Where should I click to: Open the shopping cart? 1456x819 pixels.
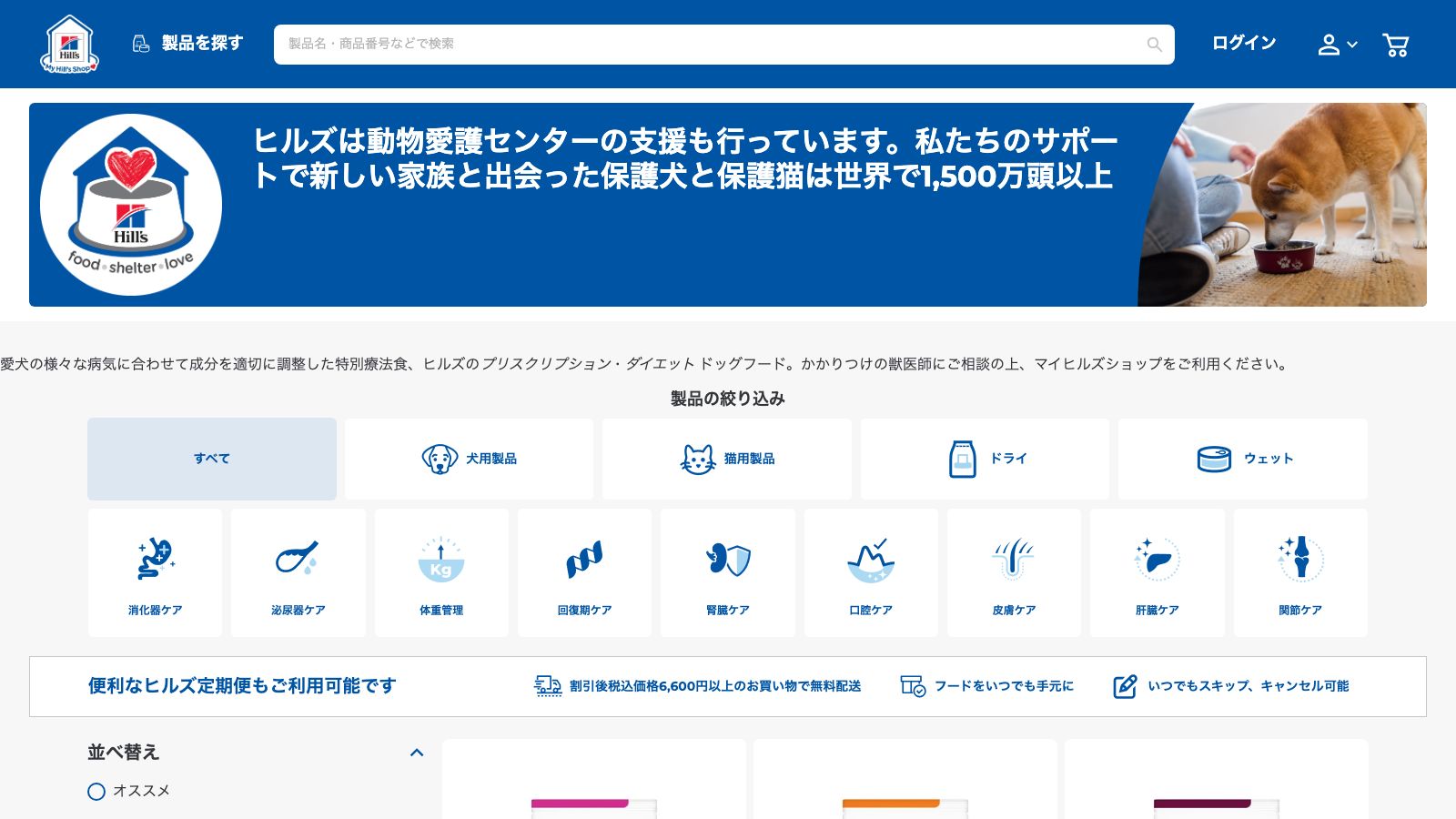1395,45
